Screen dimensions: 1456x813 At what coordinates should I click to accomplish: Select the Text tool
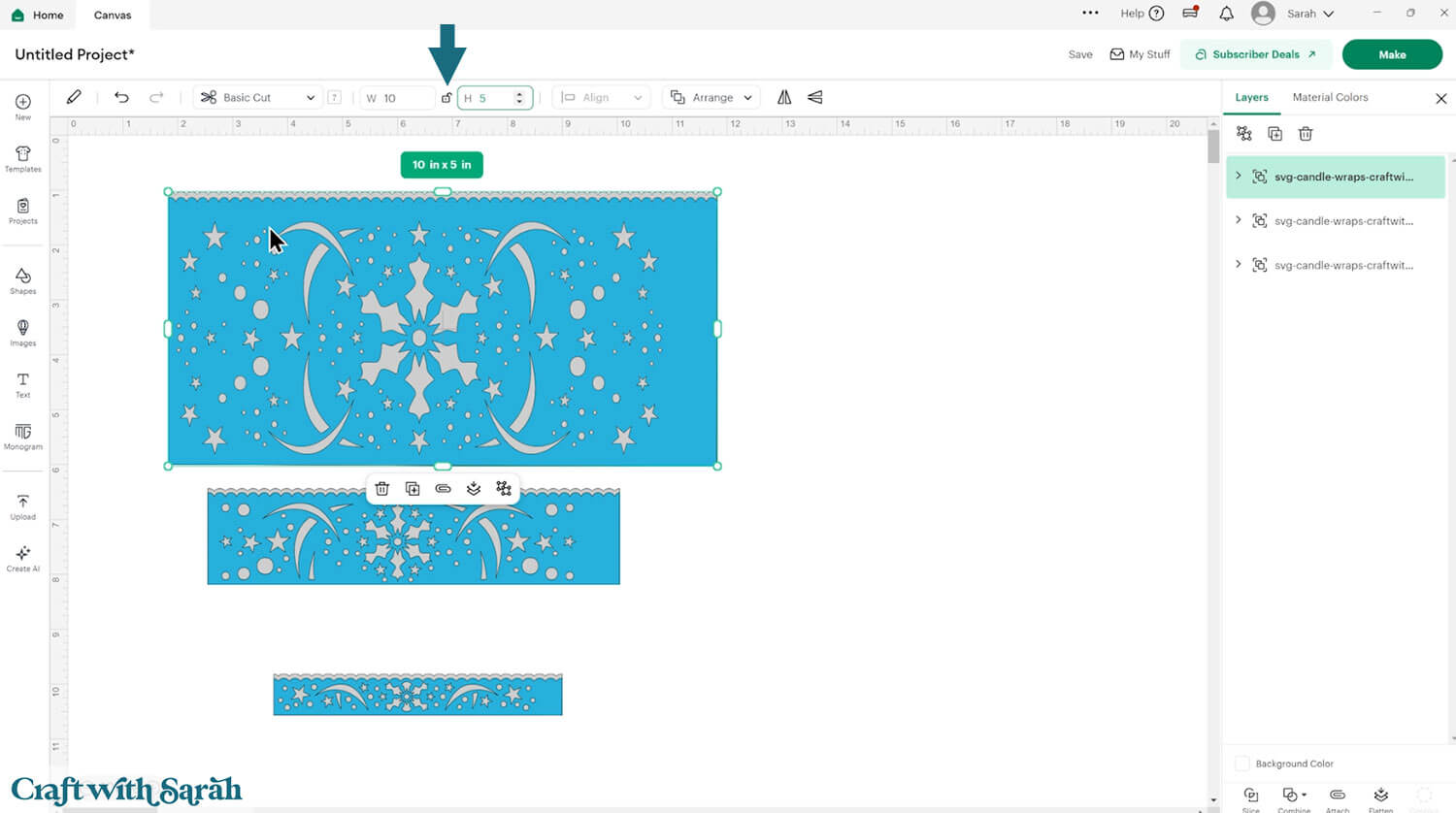click(23, 385)
